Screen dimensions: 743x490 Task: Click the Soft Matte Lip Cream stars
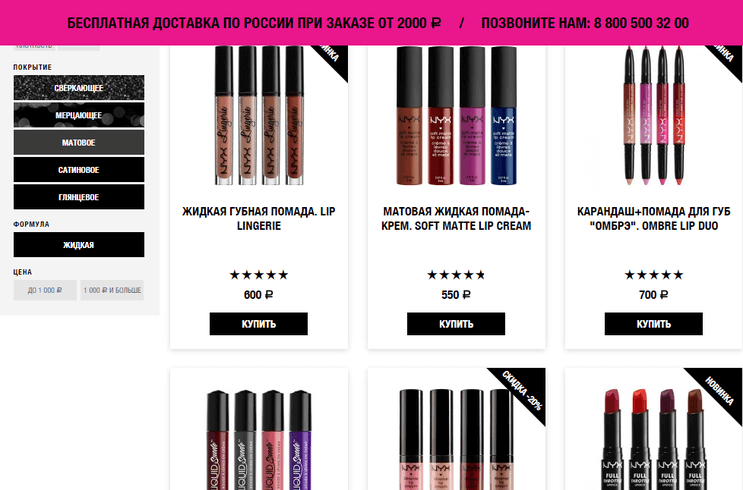pos(456,275)
